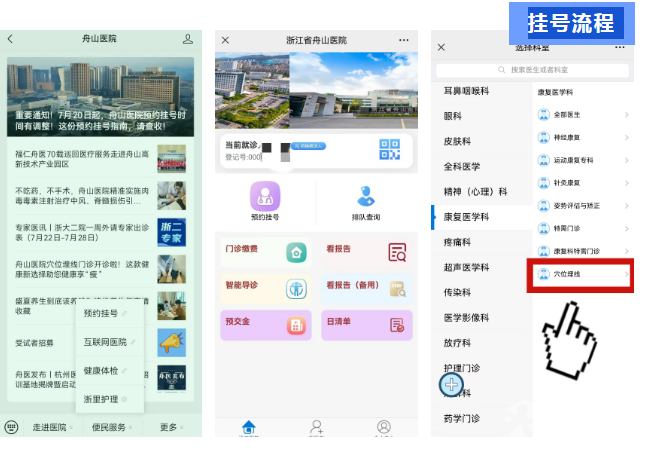The image size is (662, 463).
Task: Open the 看报告（备用）card
Action: 366,289
